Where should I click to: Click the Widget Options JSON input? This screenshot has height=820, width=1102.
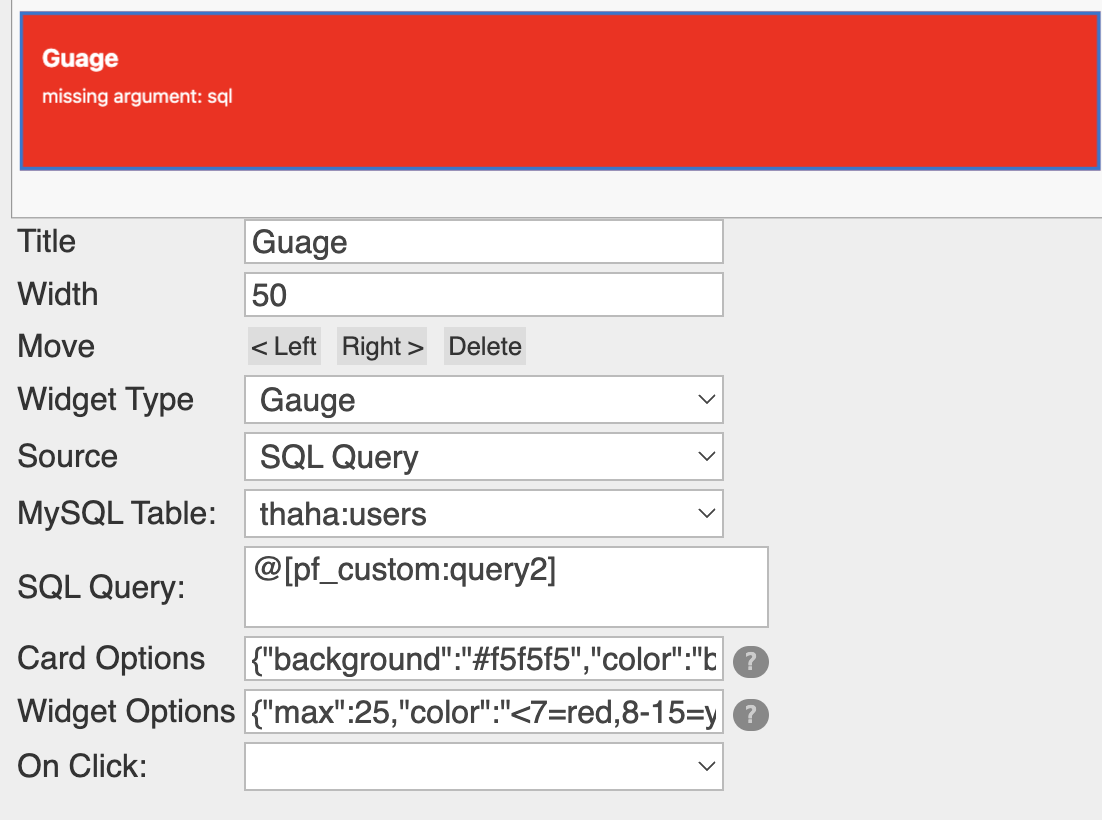[x=483, y=714]
